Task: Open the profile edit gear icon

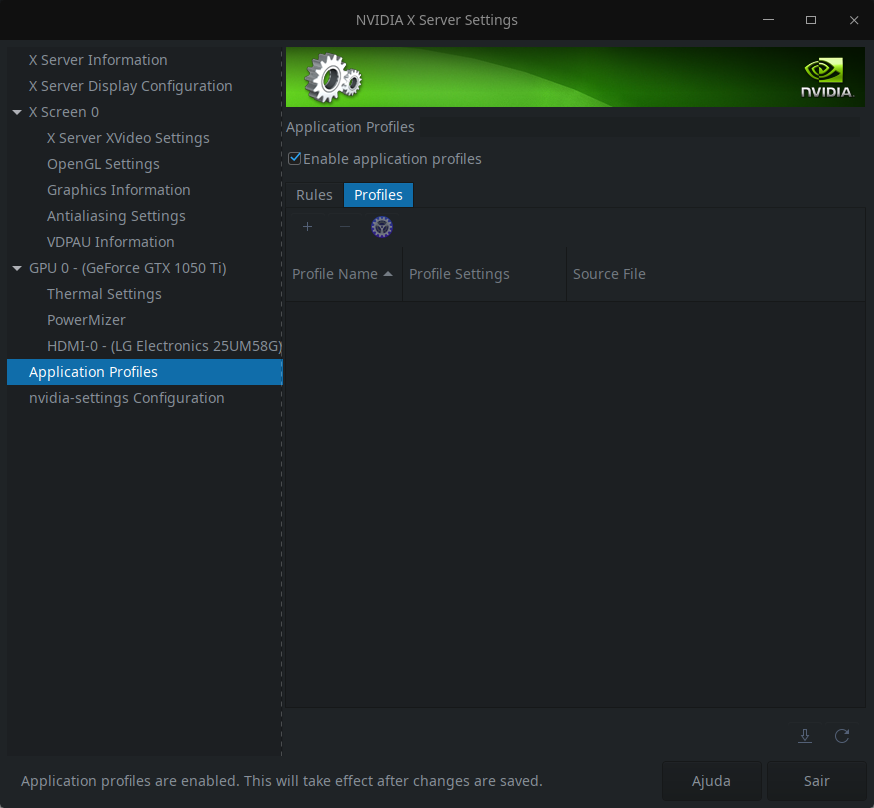Action: 382,227
